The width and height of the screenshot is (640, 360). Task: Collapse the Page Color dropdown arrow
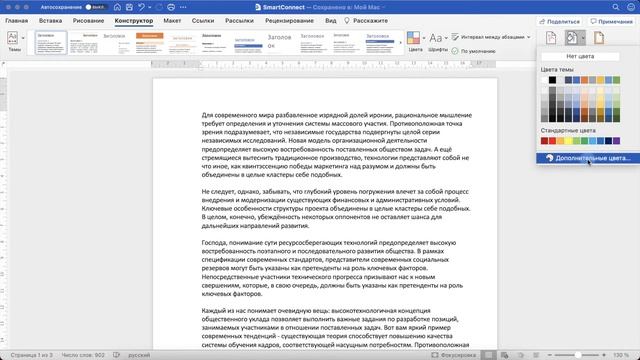[x=583, y=38]
